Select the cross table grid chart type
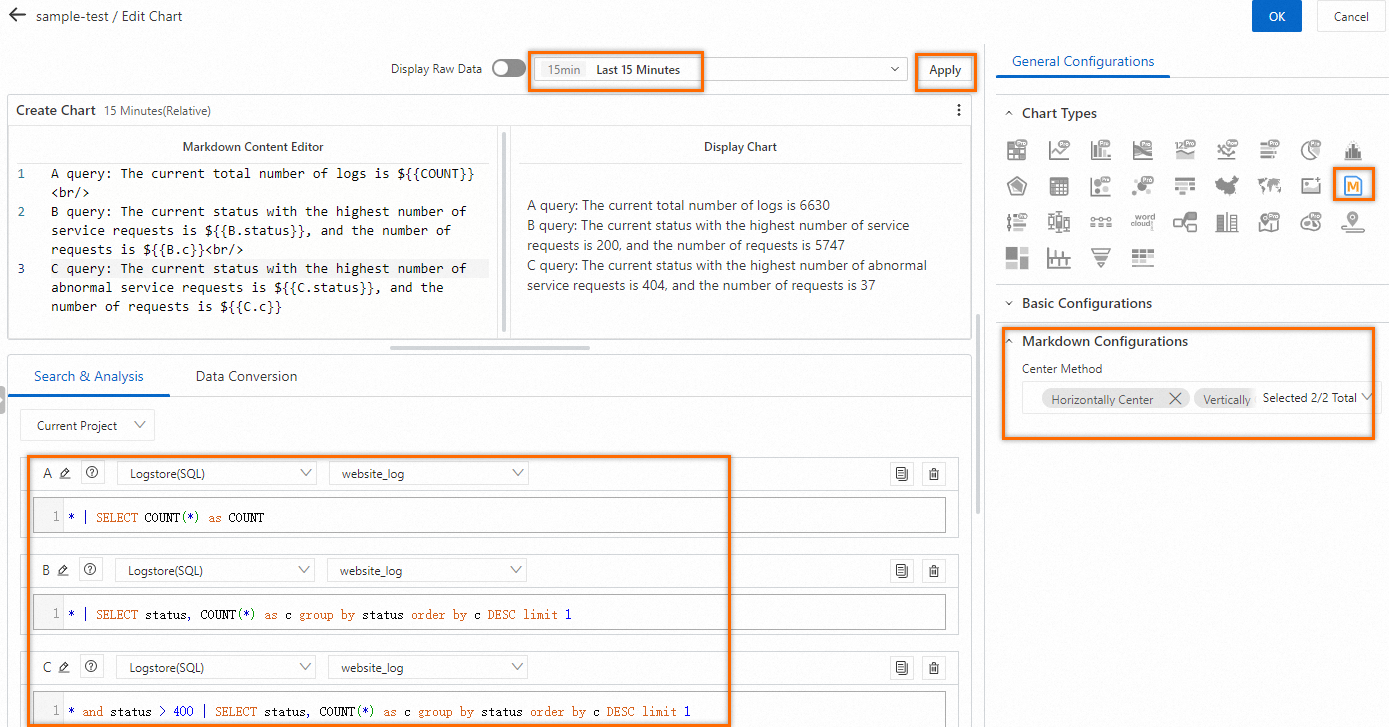Image resolution: width=1389 pixels, height=727 pixels. [x=1059, y=186]
